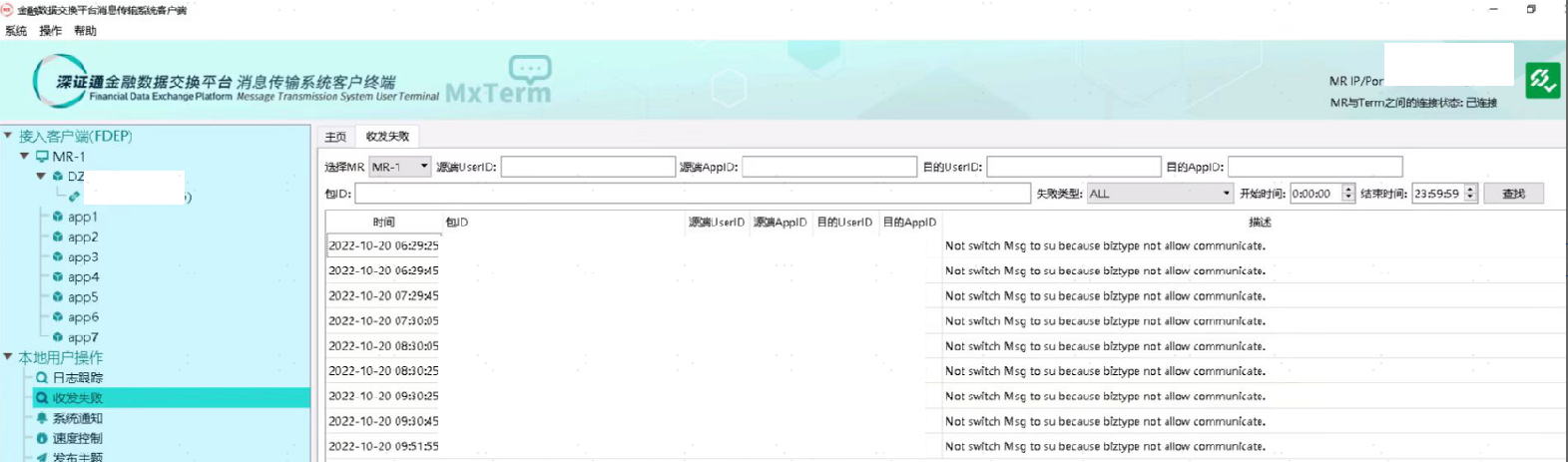The image size is (1568, 462).
Task: Switch to the 主页 tab
Action: coord(336,137)
